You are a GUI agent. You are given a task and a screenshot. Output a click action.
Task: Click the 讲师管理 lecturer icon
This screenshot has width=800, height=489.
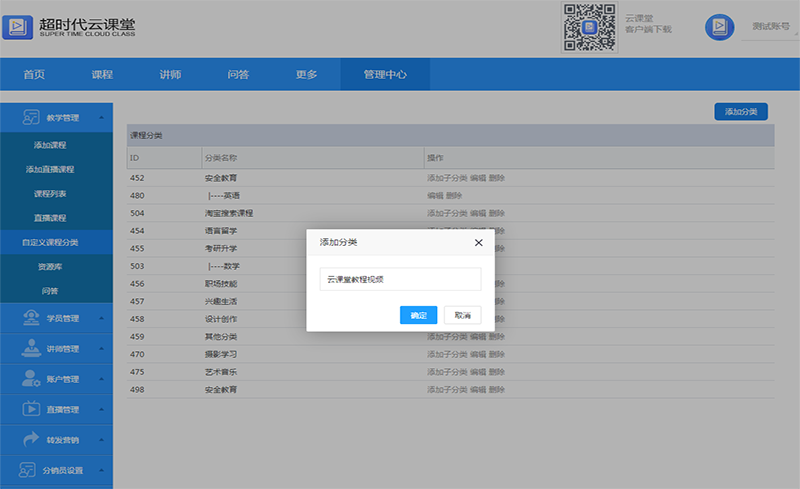click(30, 349)
